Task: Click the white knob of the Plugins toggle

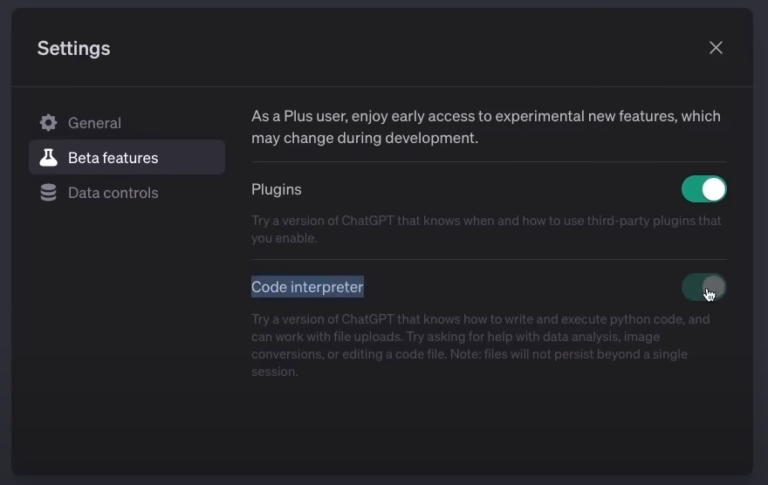Action: pos(713,189)
